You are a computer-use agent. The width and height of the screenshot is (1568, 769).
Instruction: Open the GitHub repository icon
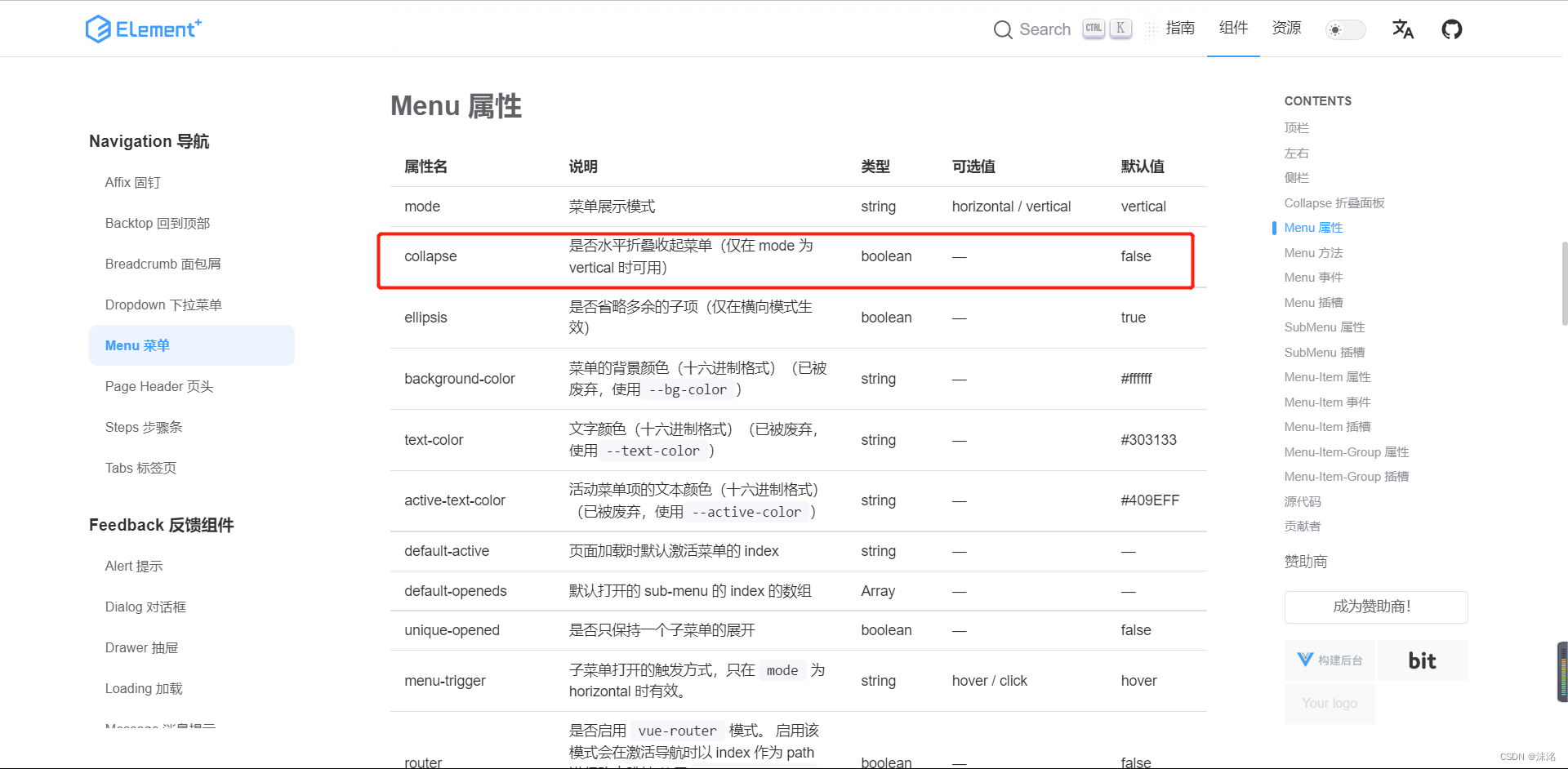pyautogui.click(x=1452, y=29)
